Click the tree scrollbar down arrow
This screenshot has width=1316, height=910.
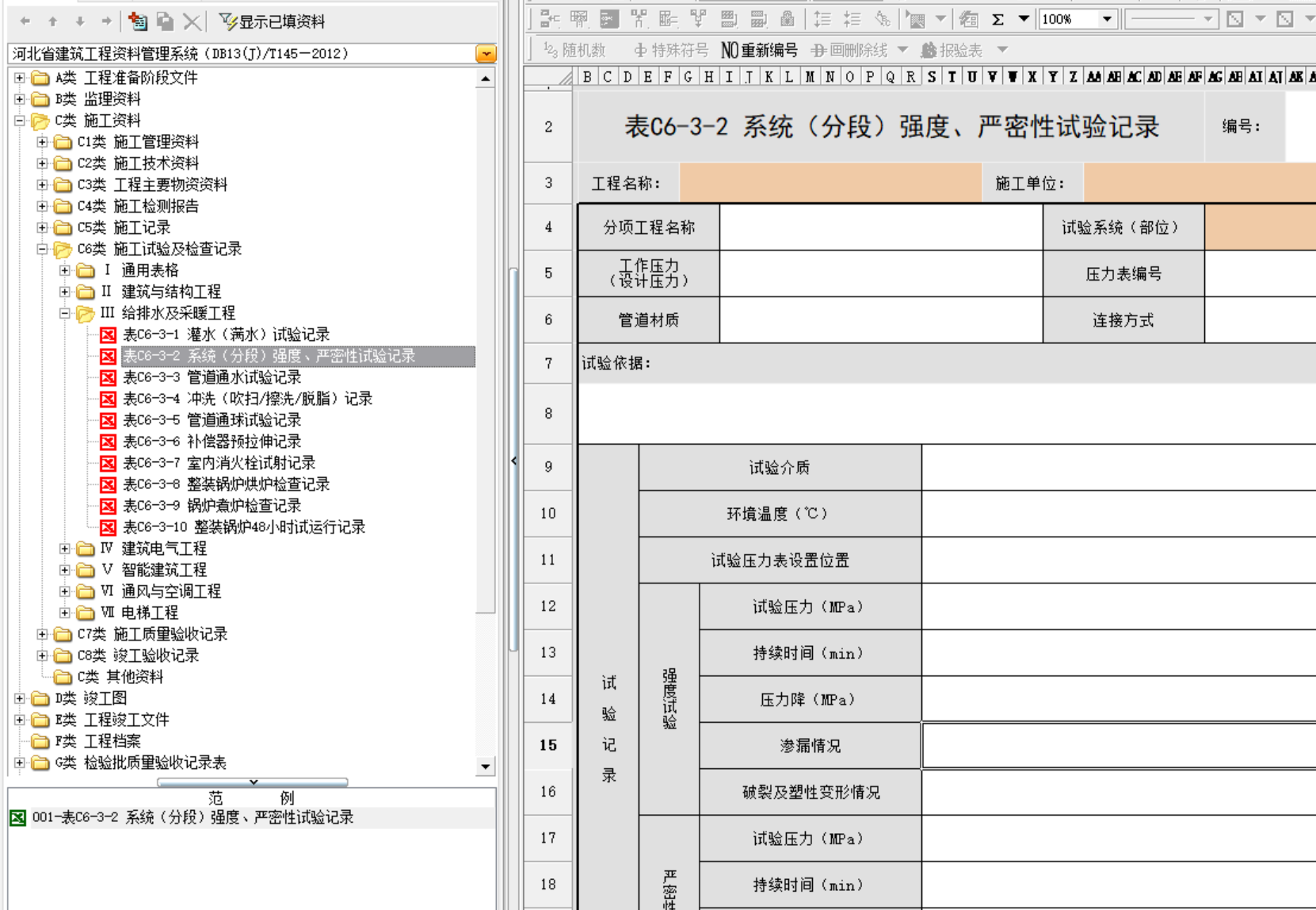[486, 767]
